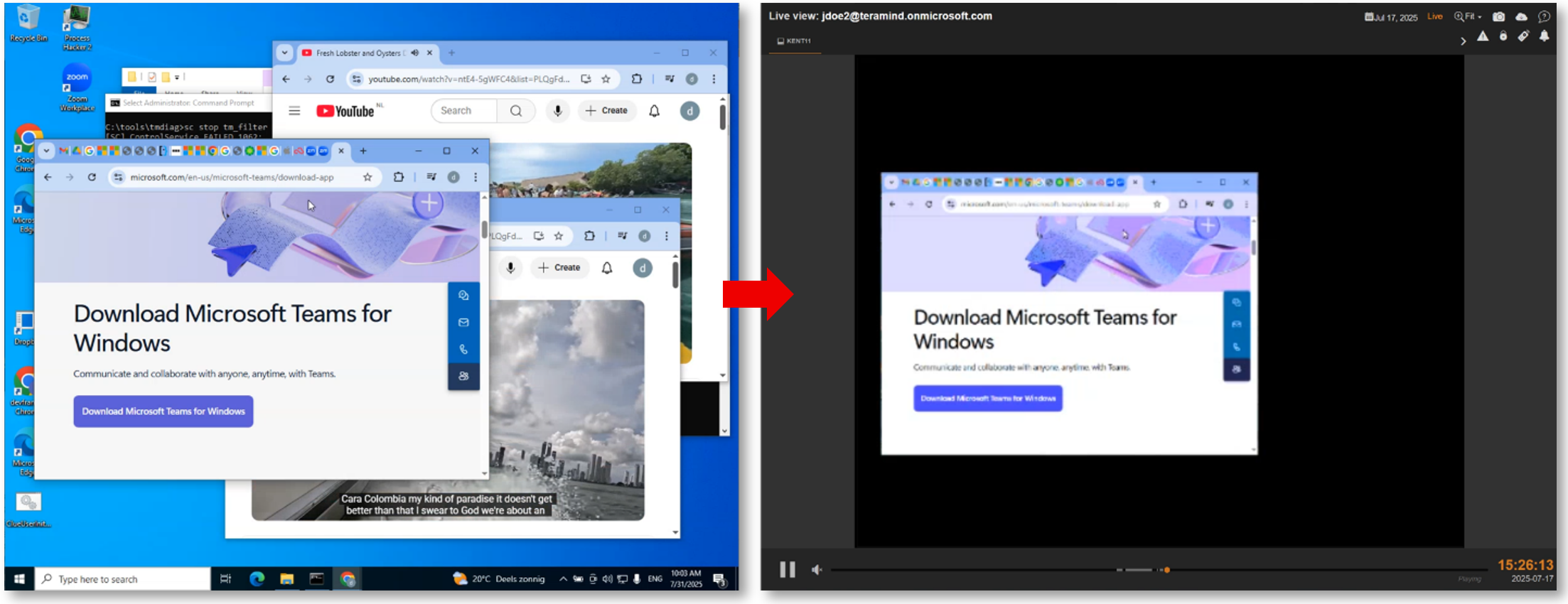This screenshot has height=604, width=1568.
Task: Toggle the Live mode indicator
Action: pos(1435,16)
